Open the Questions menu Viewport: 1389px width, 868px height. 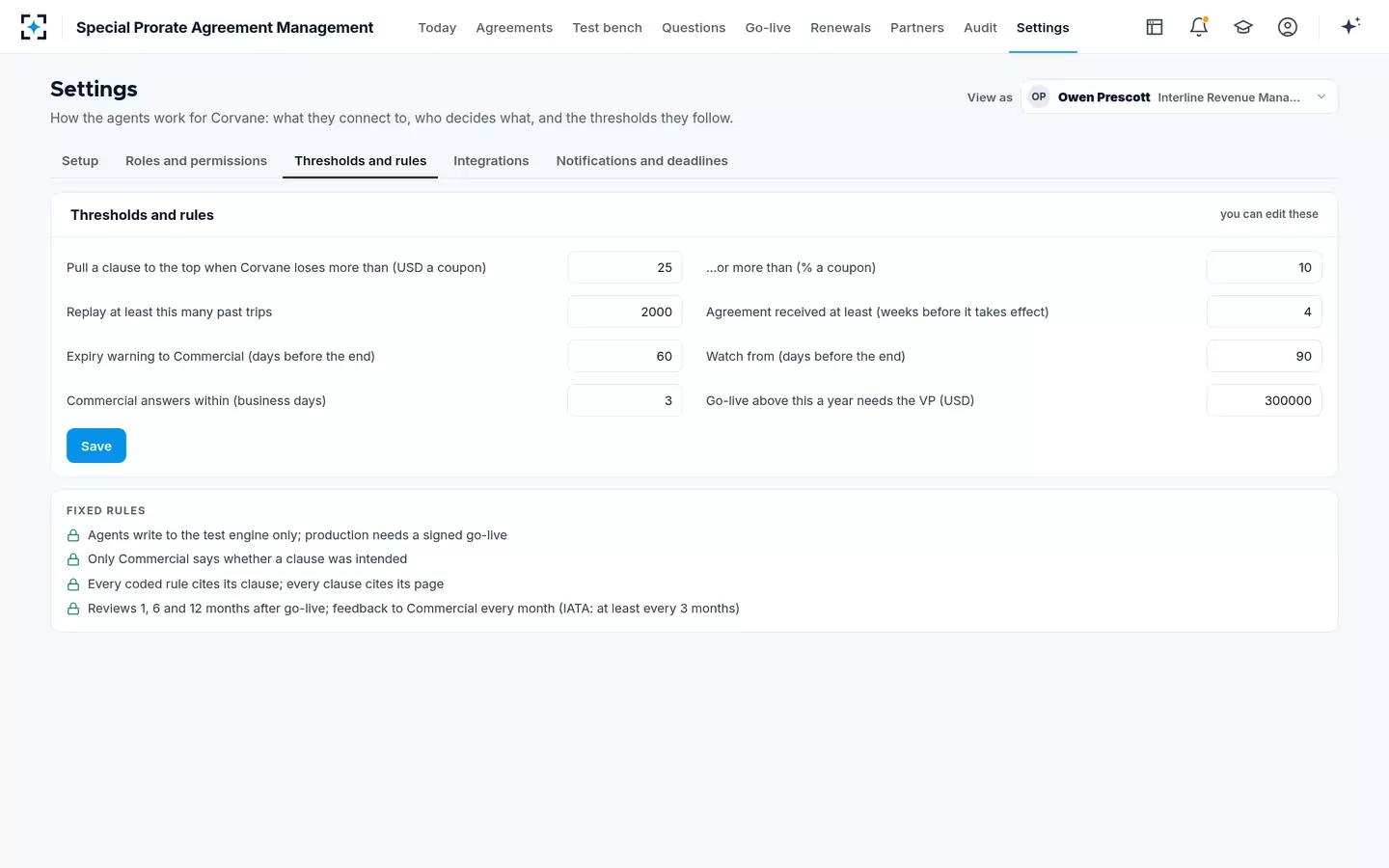click(694, 27)
